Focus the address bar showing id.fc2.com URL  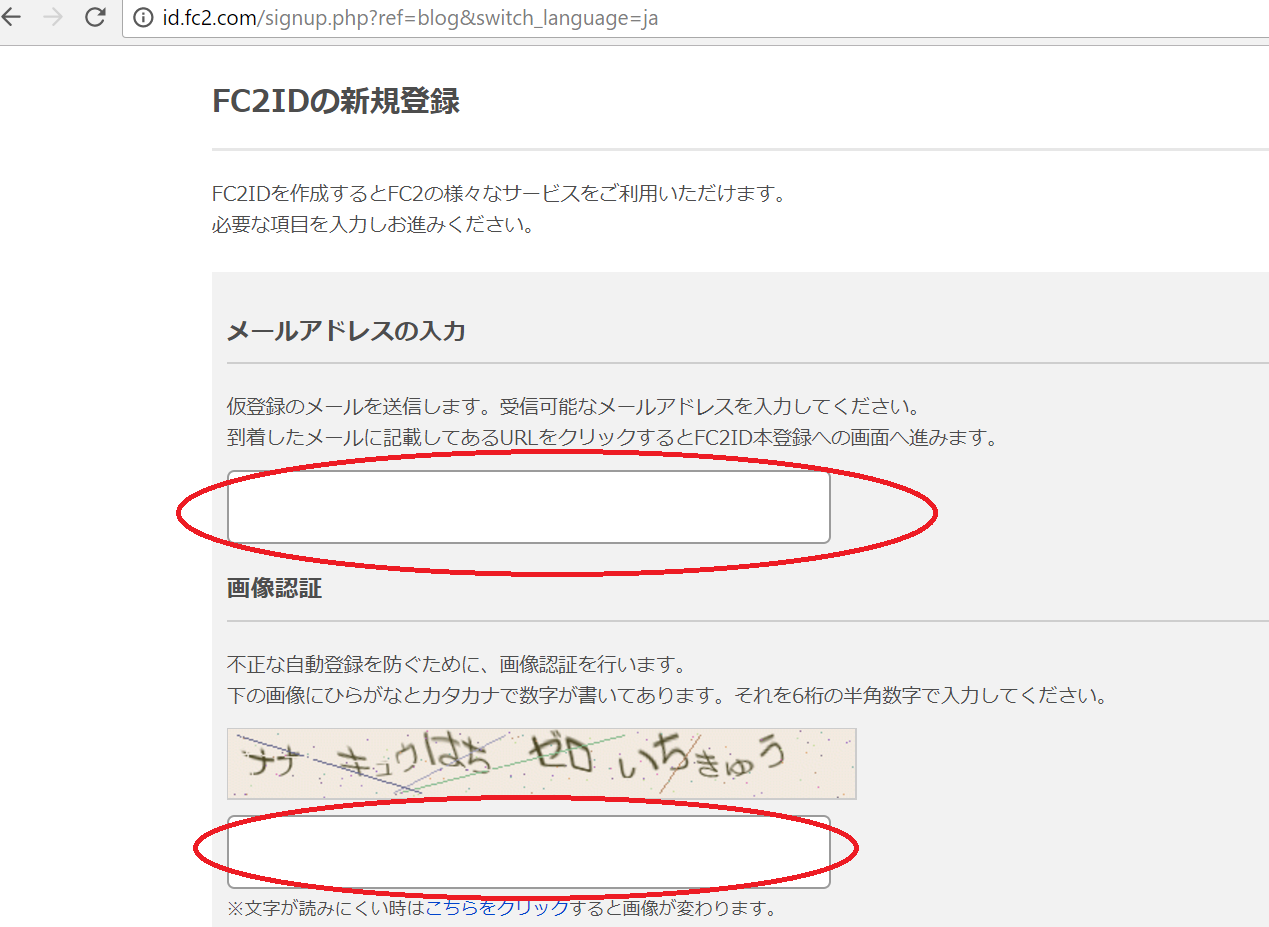pyautogui.click(x=695, y=18)
